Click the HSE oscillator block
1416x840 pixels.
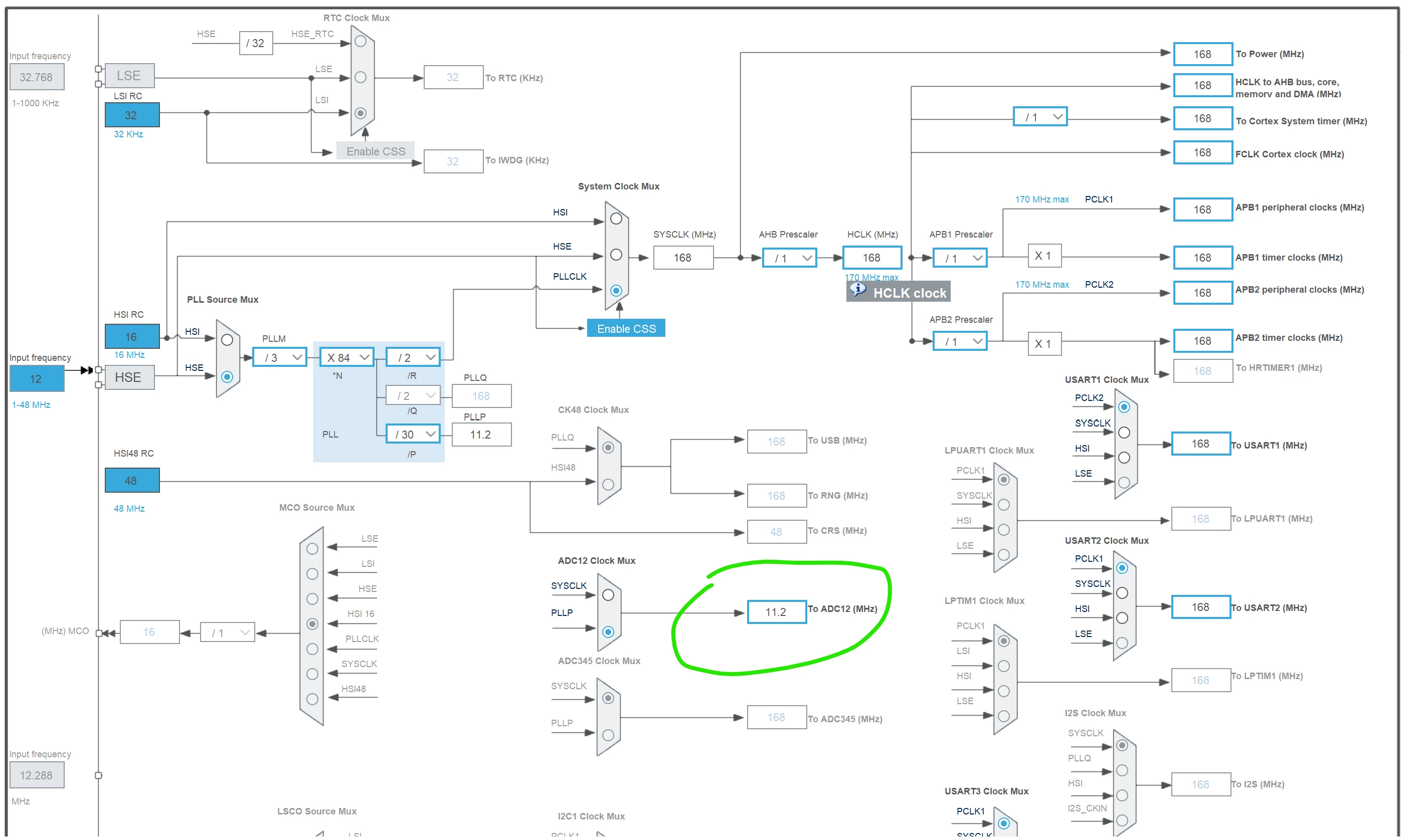point(130,377)
